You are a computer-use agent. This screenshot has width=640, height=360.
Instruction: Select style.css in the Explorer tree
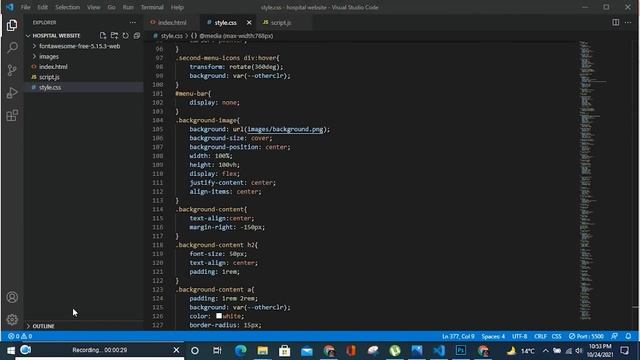click(50, 87)
